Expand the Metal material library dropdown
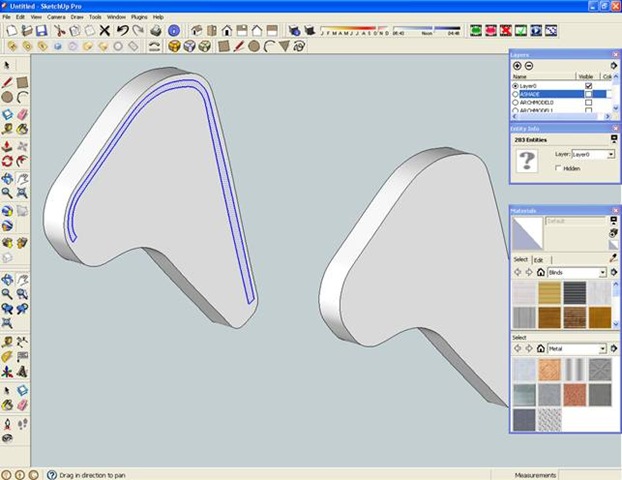Screen dimensions: 622x480 [602, 348]
